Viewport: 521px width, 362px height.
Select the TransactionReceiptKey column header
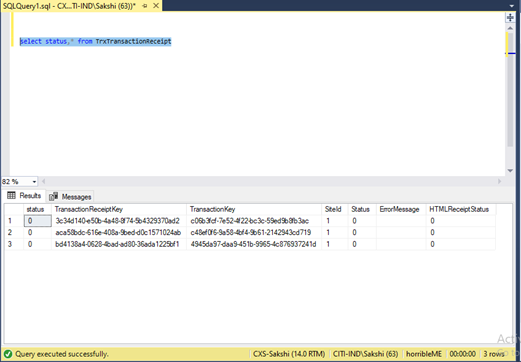(119, 209)
